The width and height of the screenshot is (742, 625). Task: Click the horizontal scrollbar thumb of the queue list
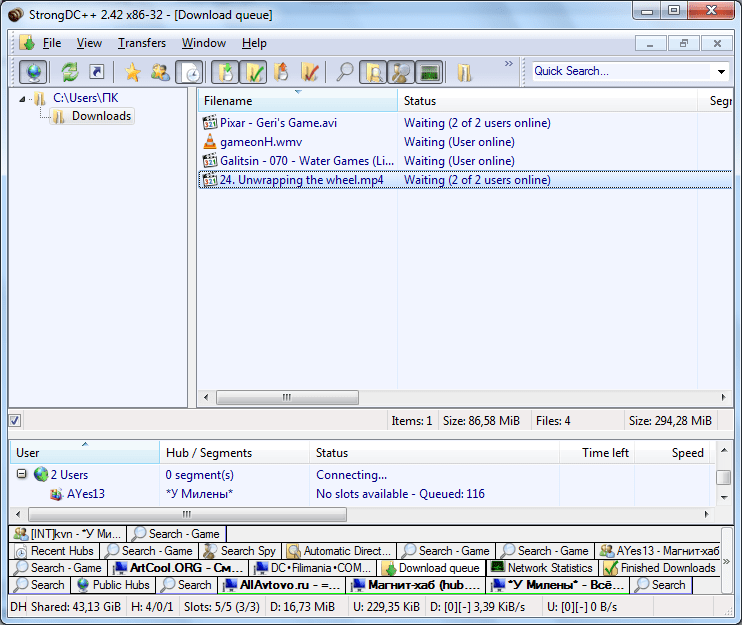point(287,397)
